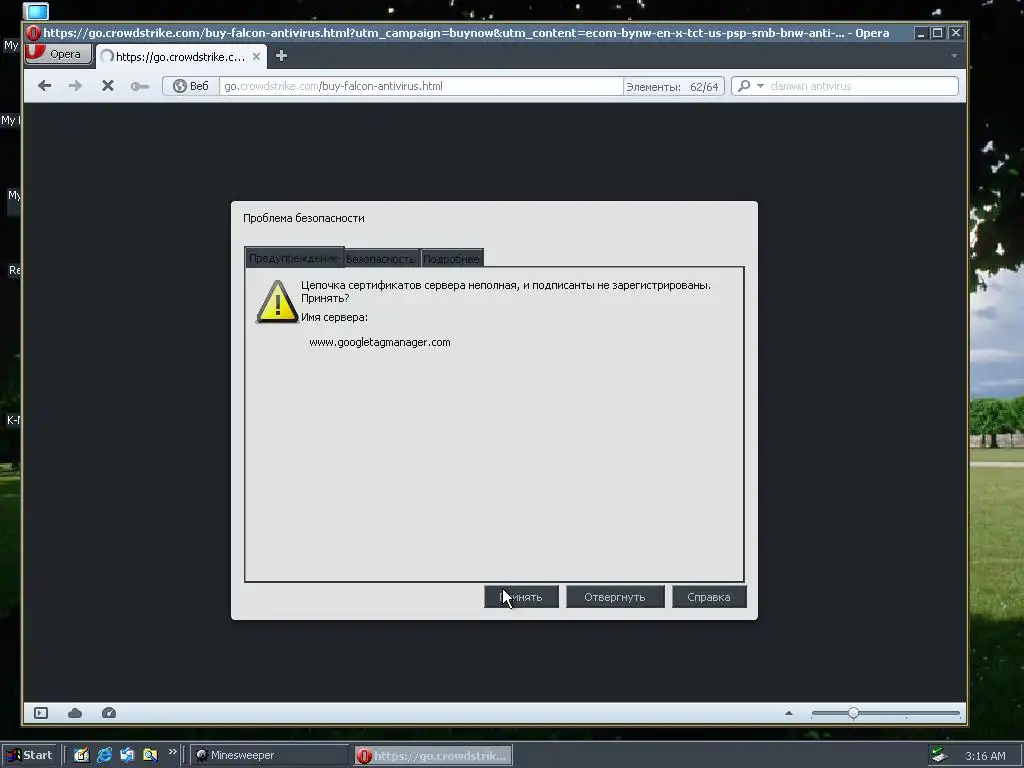Launch Outlook Express from quick launch
The height and width of the screenshot is (768, 1024).
127,755
